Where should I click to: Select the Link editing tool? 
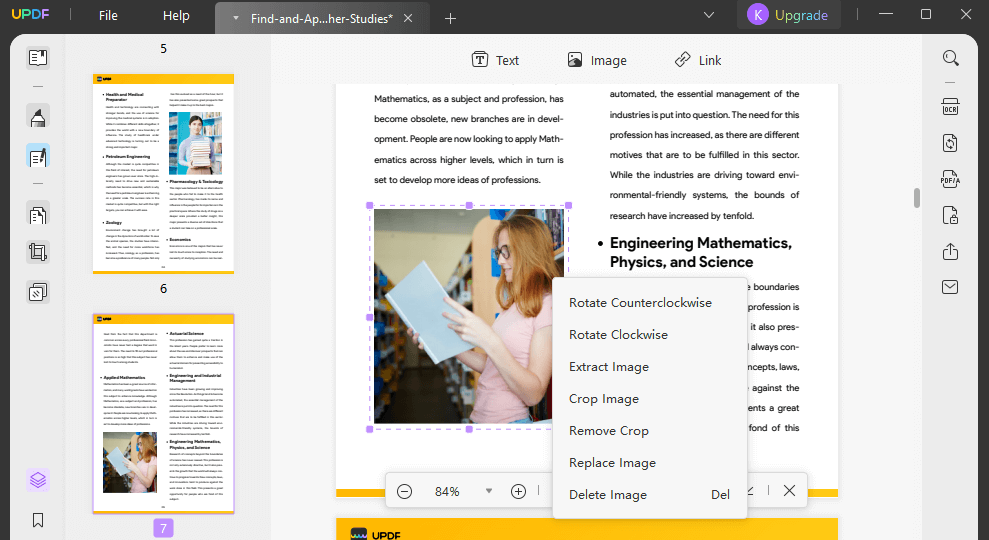pos(698,60)
